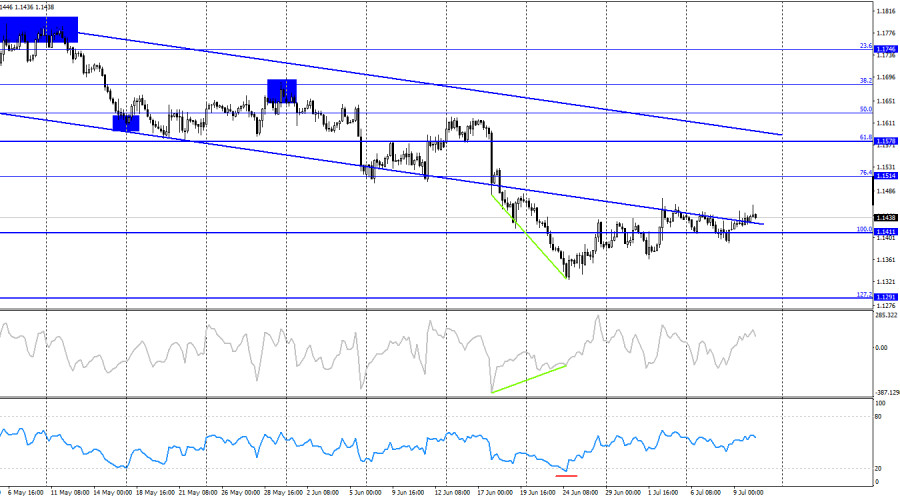Image resolution: width=900 pixels, height=500 pixels.
Task: Select the 1.1578 price level tag
Action: pos(885,141)
